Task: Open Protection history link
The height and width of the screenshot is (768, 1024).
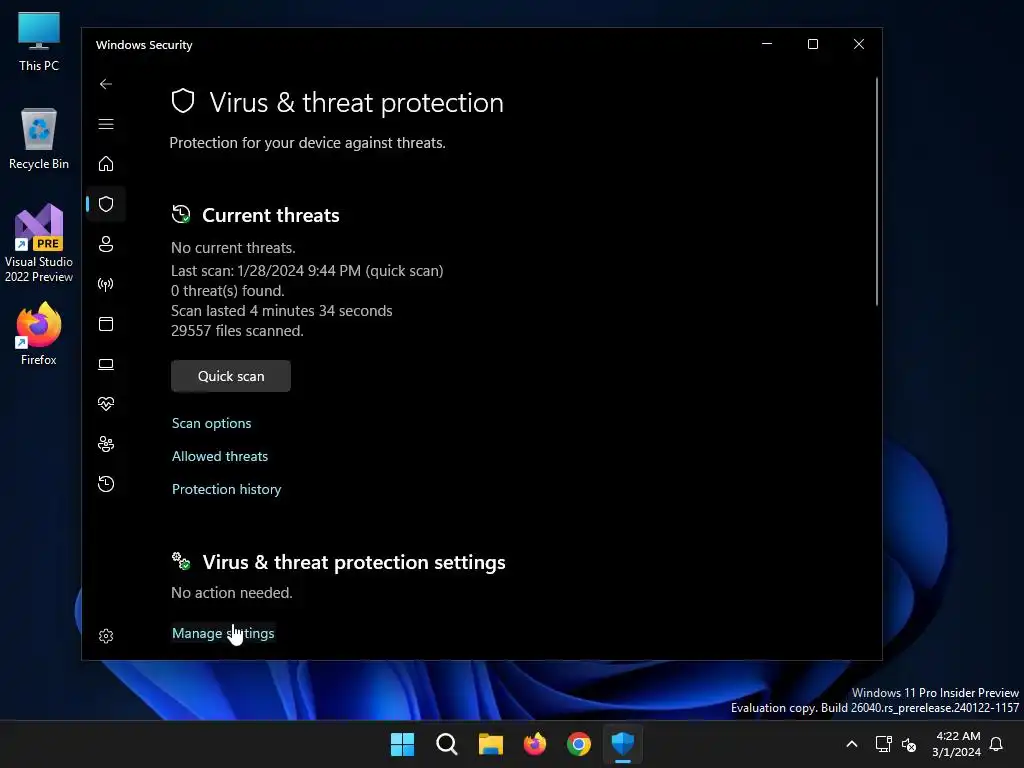Action: 227,489
